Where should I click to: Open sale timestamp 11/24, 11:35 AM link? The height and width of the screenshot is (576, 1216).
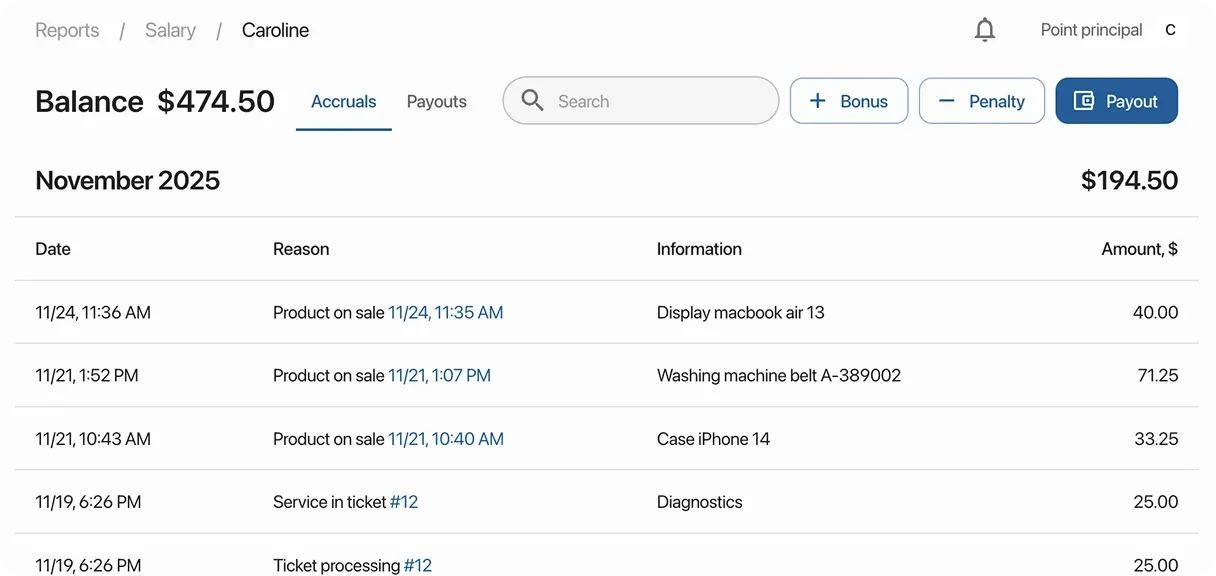[446, 312]
